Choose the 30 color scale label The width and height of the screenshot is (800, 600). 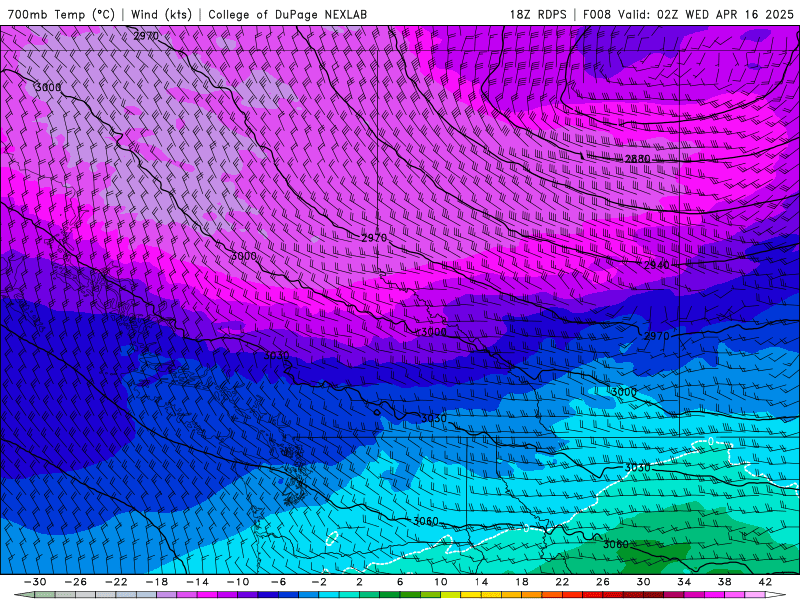(x=643, y=582)
